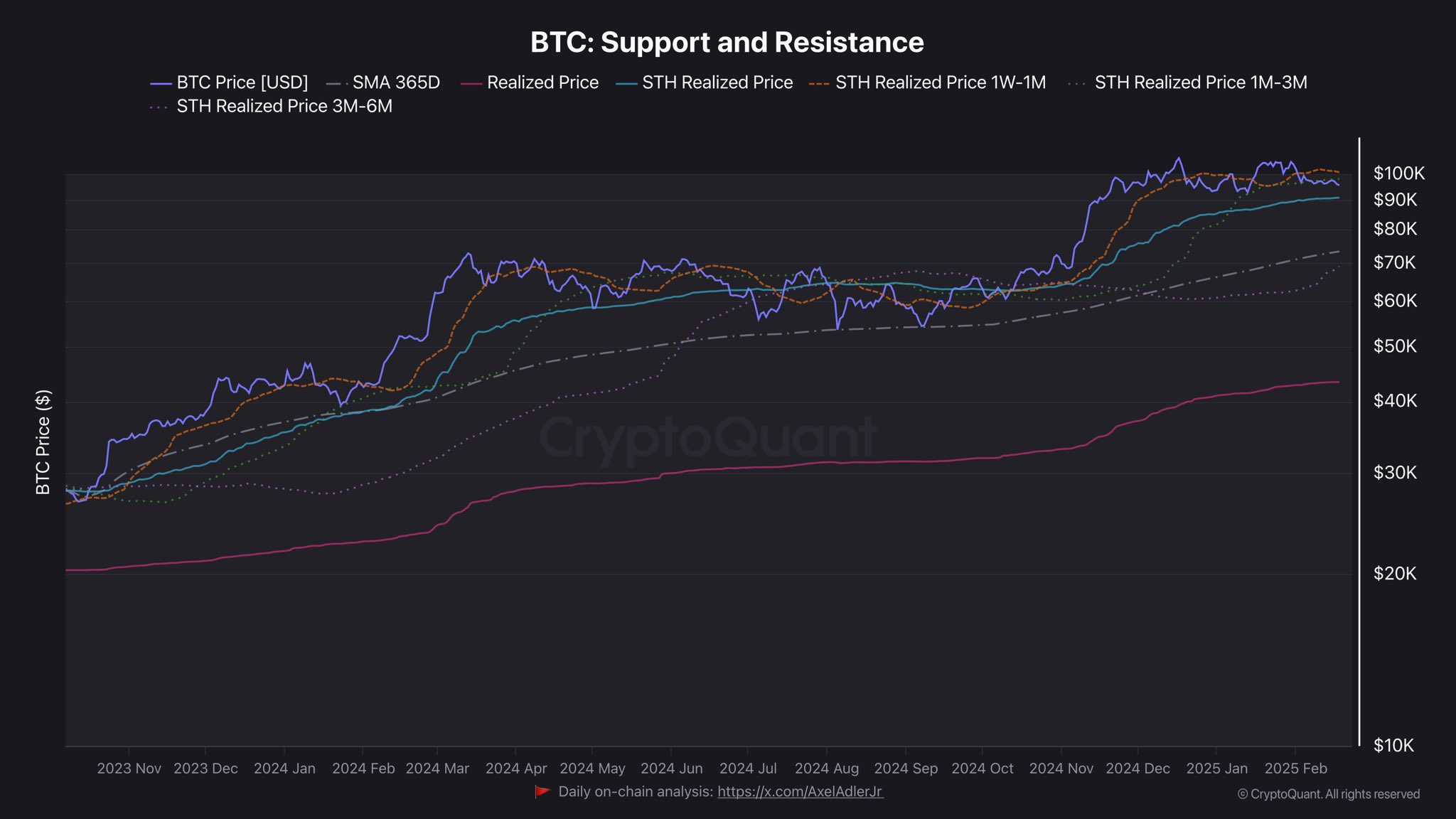Select the 2025 Feb x-axis label

[x=1295, y=769]
